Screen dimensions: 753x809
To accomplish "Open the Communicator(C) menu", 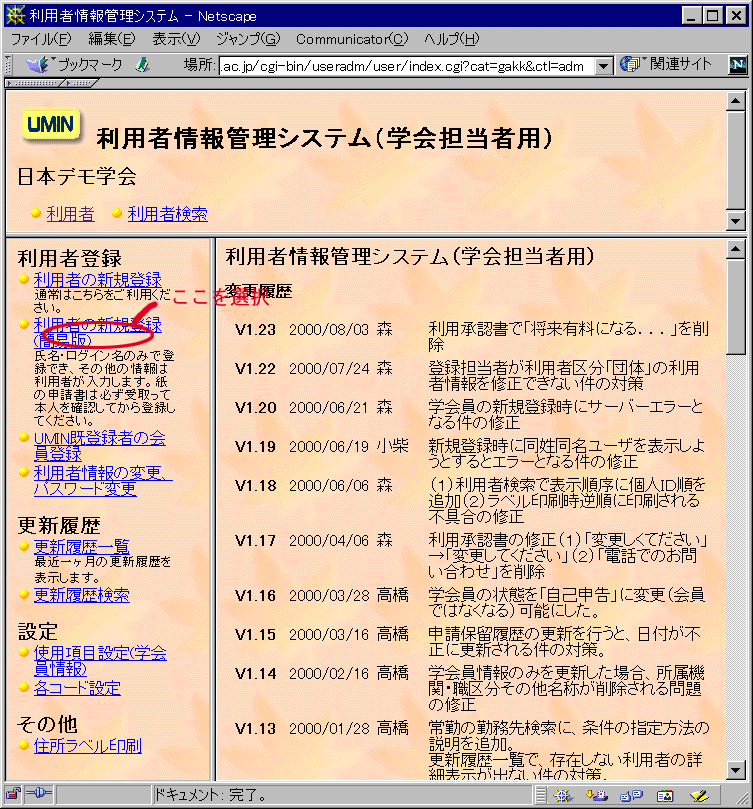I will click(352, 39).
